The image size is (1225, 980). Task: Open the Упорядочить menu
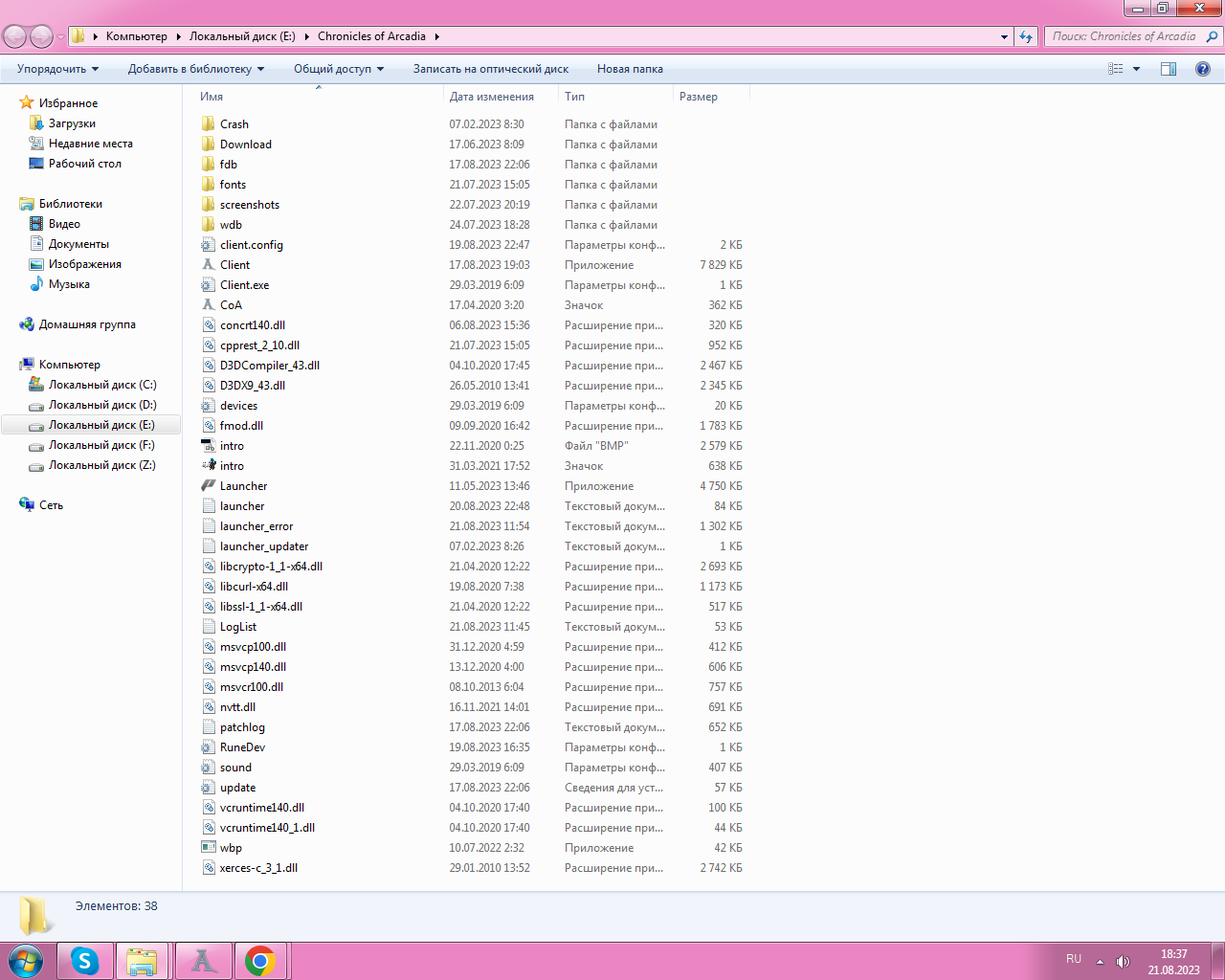click(x=57, y=69)
